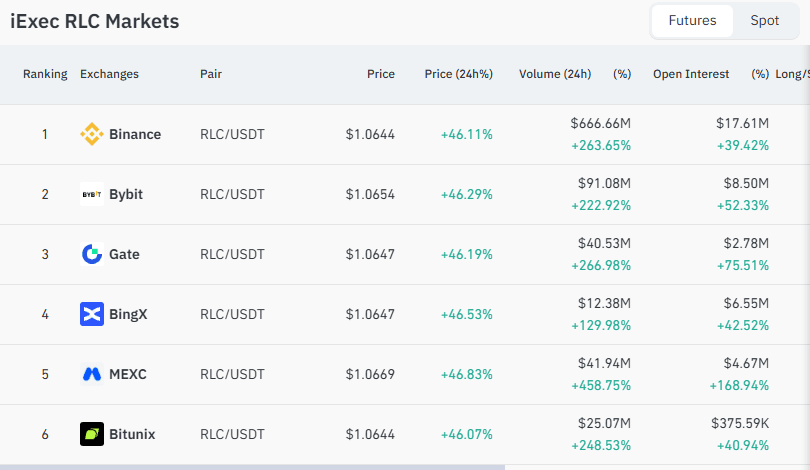810x470 pixels.
Task: Select the Binance RLC/USDT pair cell
Action: click(x=232, y=134)
